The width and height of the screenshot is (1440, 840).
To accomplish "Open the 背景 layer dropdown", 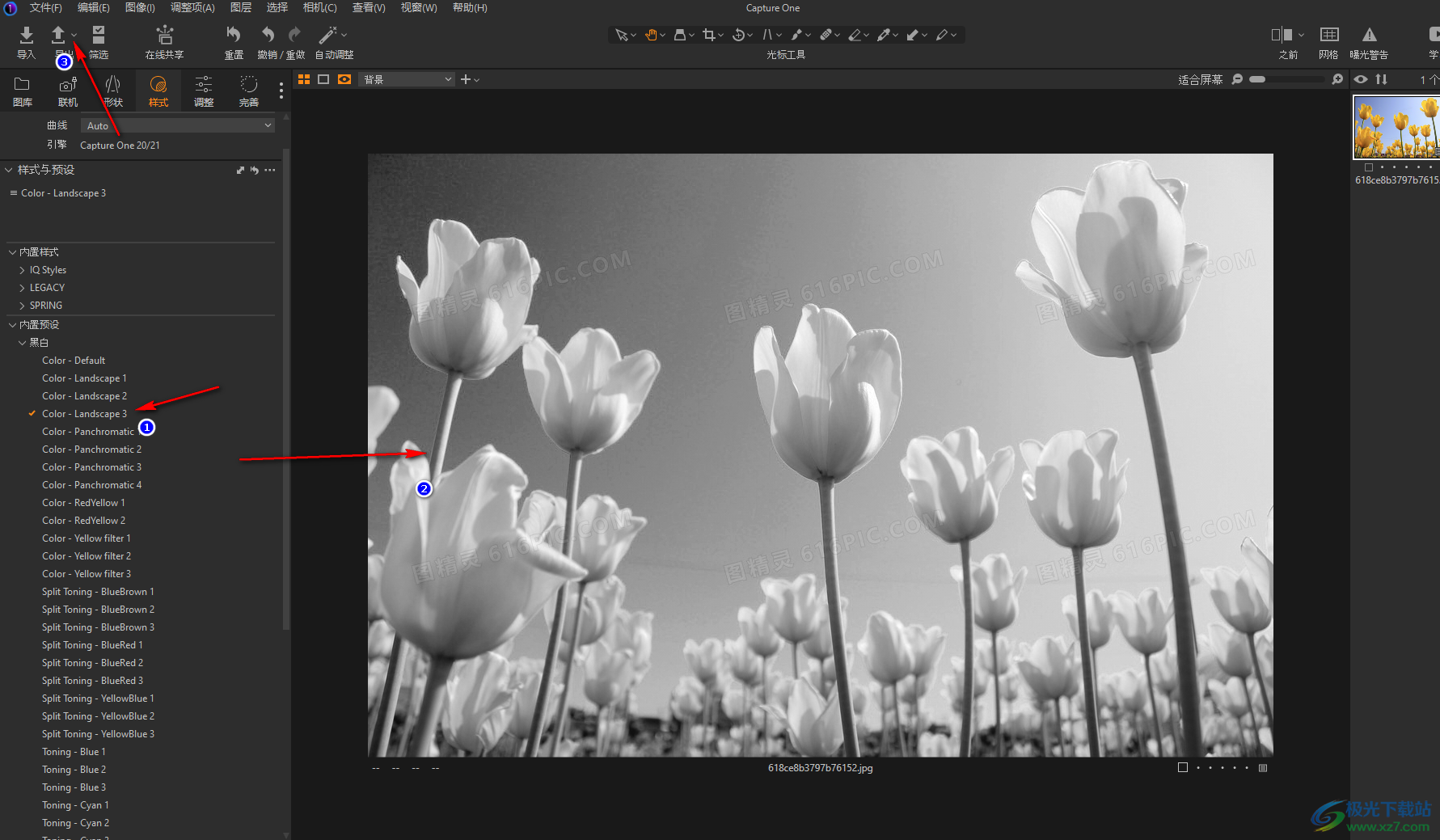I will click(407, 79).
